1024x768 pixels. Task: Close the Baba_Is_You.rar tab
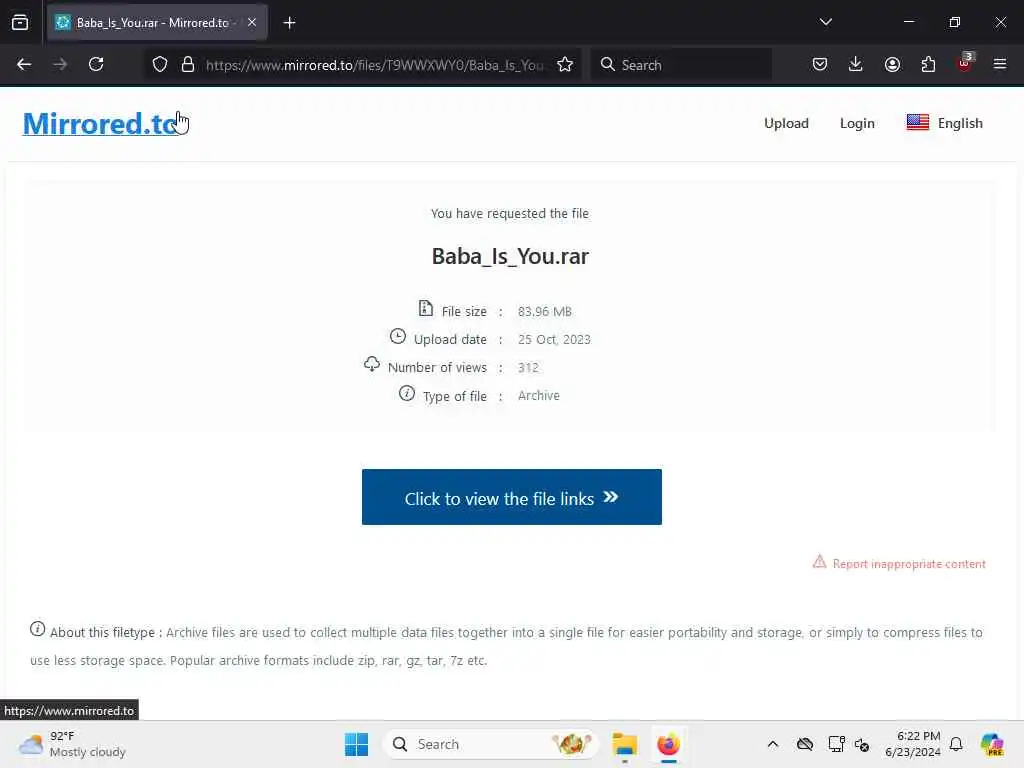(252, 22)
